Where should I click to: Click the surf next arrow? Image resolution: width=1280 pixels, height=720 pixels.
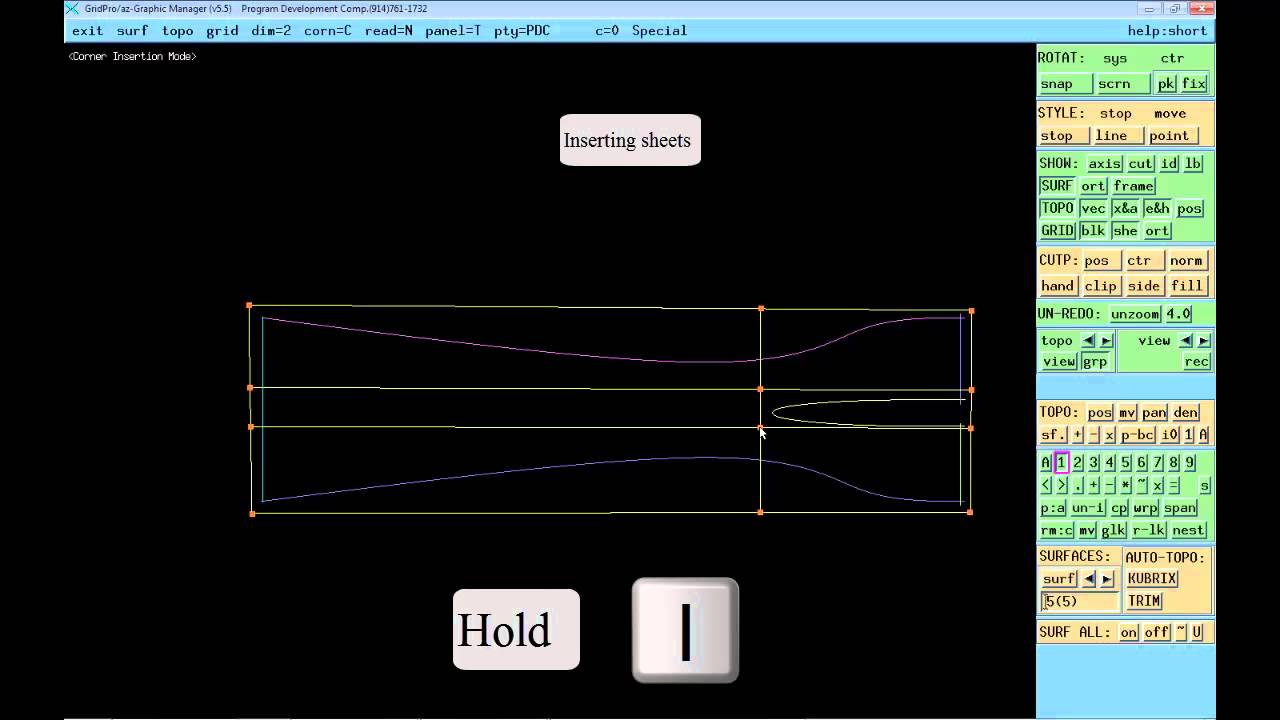[1106, 579]
